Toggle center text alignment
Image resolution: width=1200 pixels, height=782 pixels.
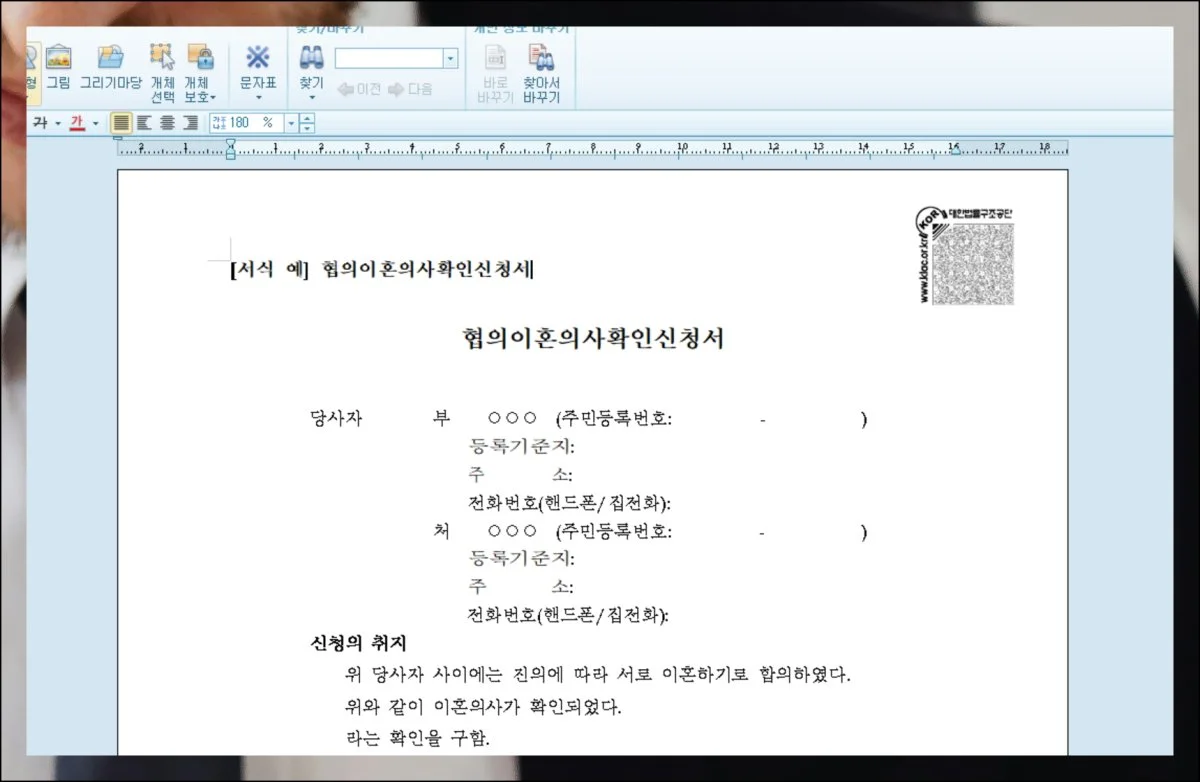point(166,122)
